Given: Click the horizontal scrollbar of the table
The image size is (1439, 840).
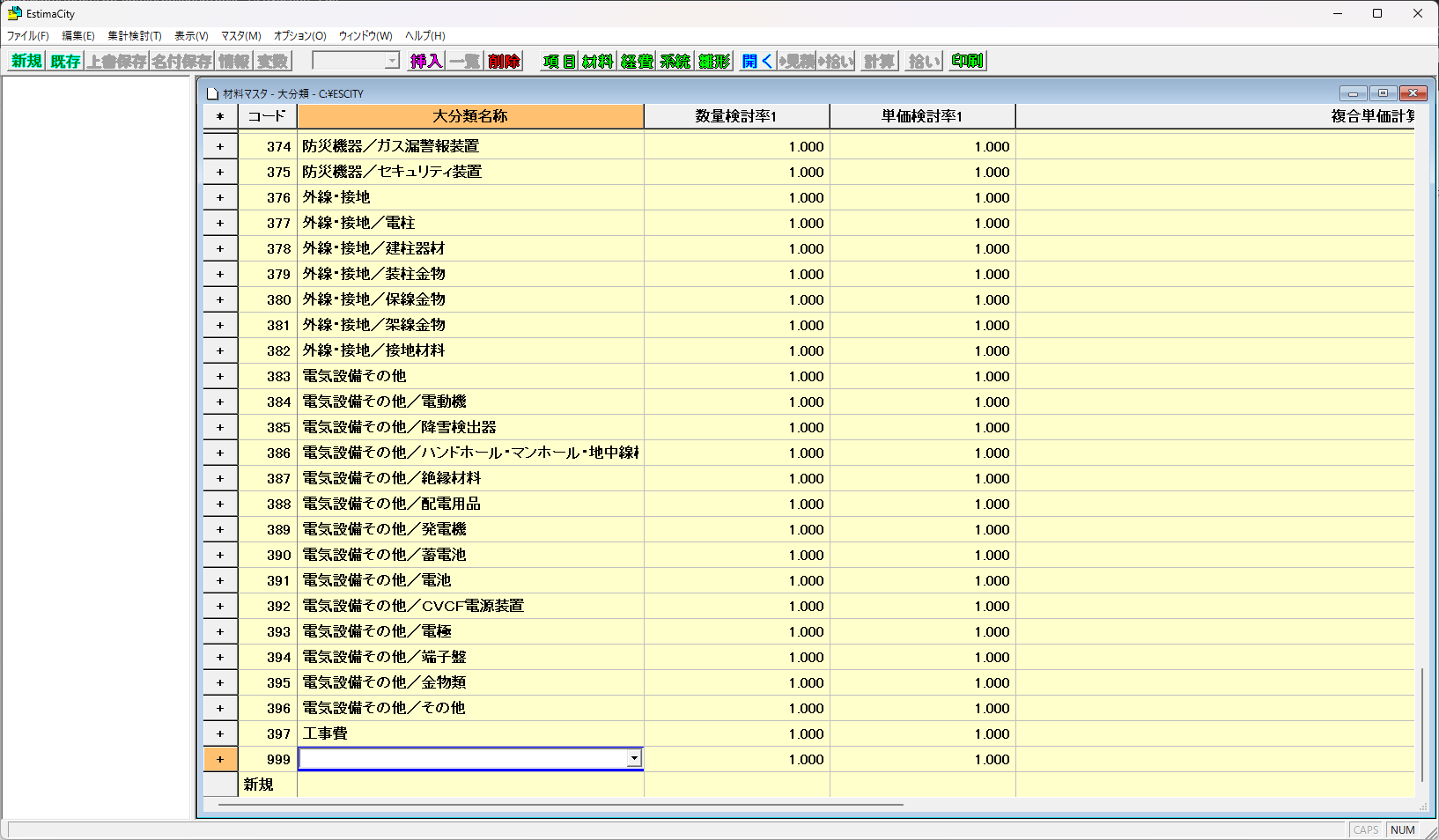Looking at the screenshot, I should (560, 805).
